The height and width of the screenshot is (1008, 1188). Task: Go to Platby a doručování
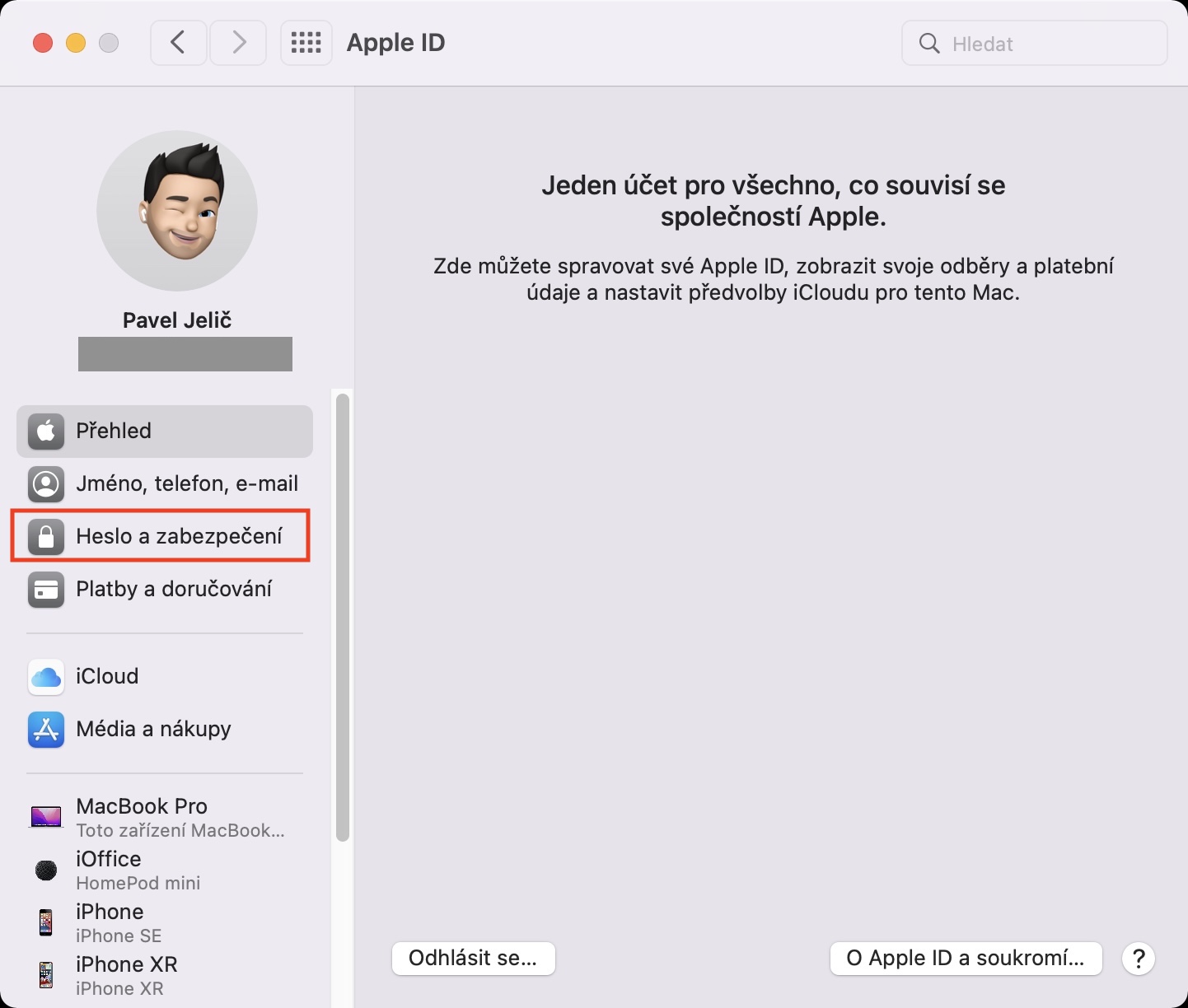click(x=165, y=589)
